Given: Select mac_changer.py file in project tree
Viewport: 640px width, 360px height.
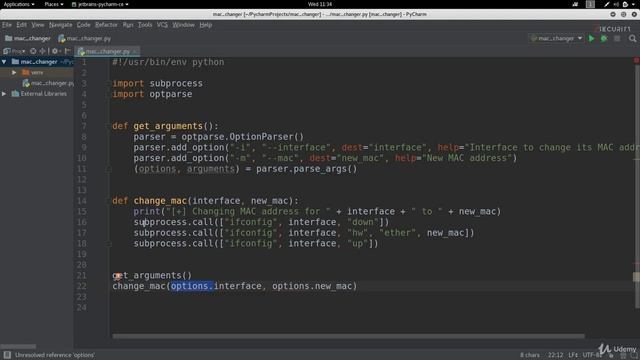Looking at the screenshot, I should (x=48, y=83).
